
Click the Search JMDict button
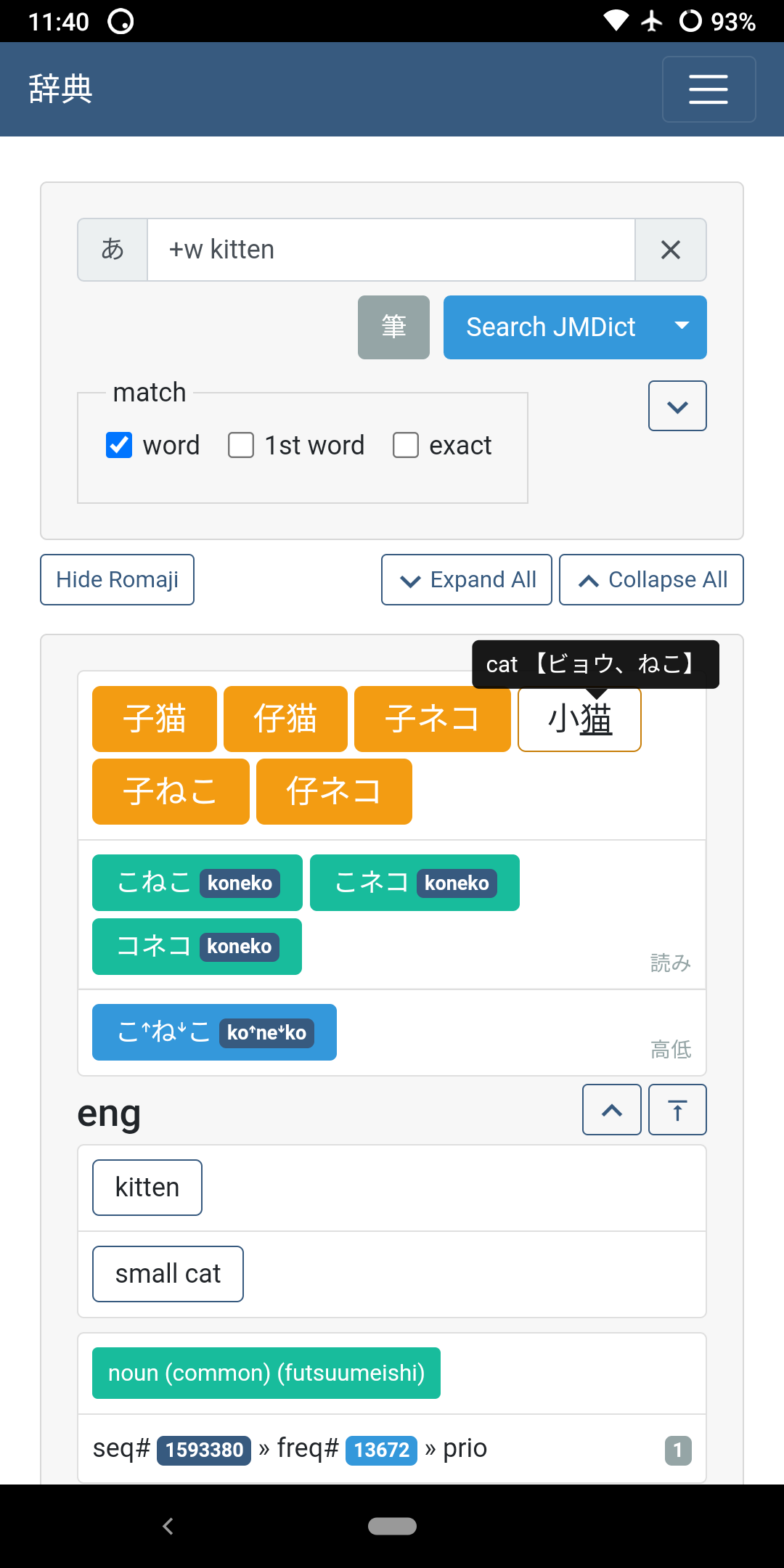click(550, 327)
